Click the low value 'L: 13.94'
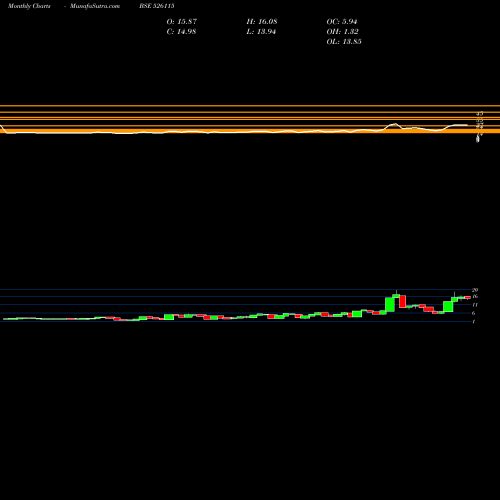The height and width of the screenshot is (500, 500). click(x=261, y=32)
